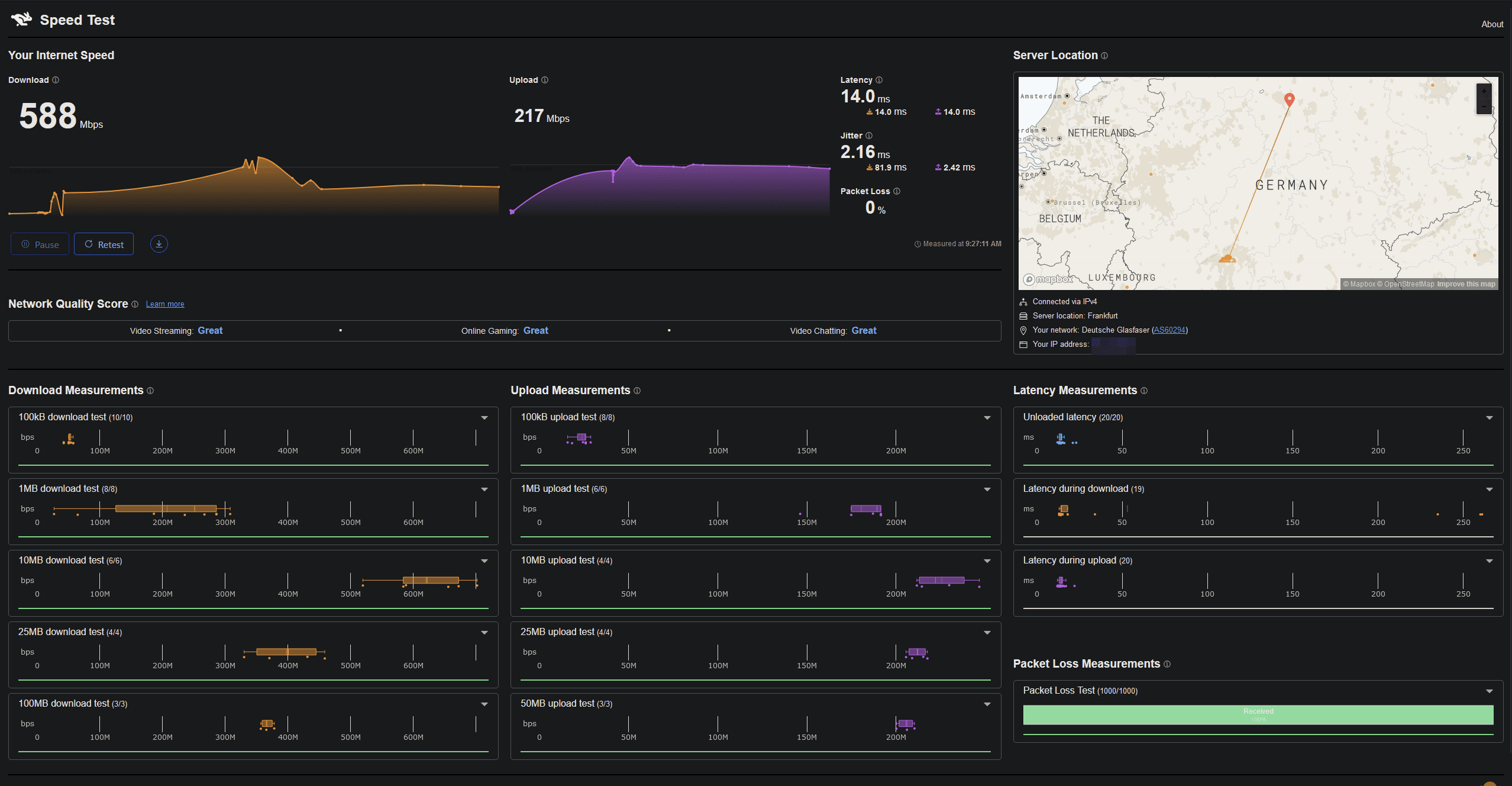Click the orange Cloudflare location marker on map

click(1227, 259)
